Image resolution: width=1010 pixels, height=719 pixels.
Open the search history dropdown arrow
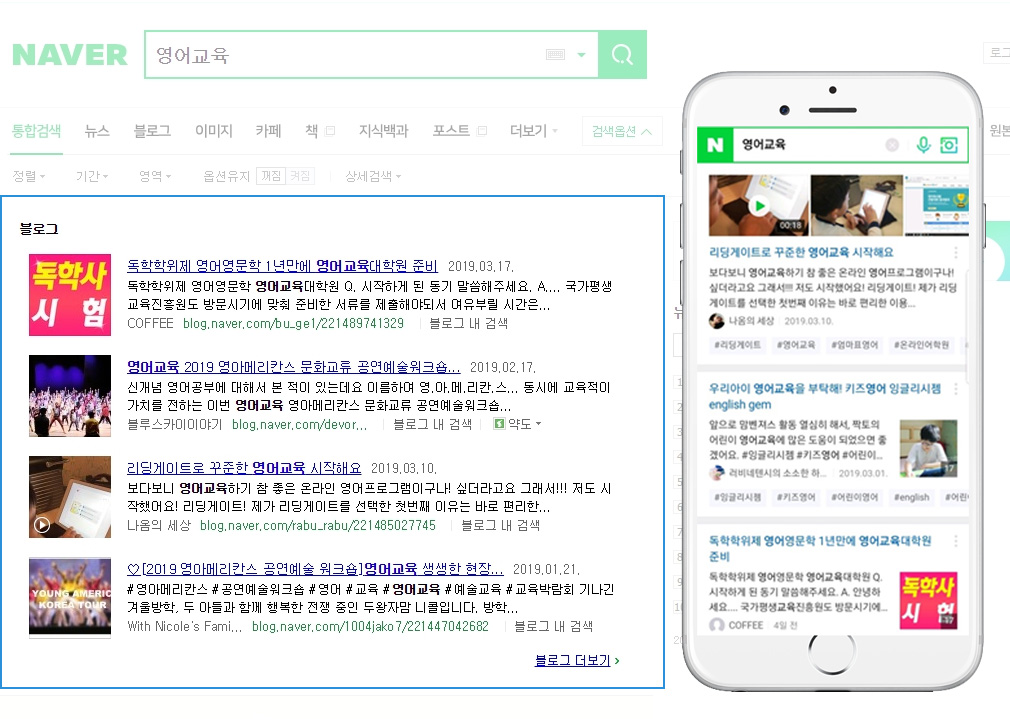coord(582,55)
